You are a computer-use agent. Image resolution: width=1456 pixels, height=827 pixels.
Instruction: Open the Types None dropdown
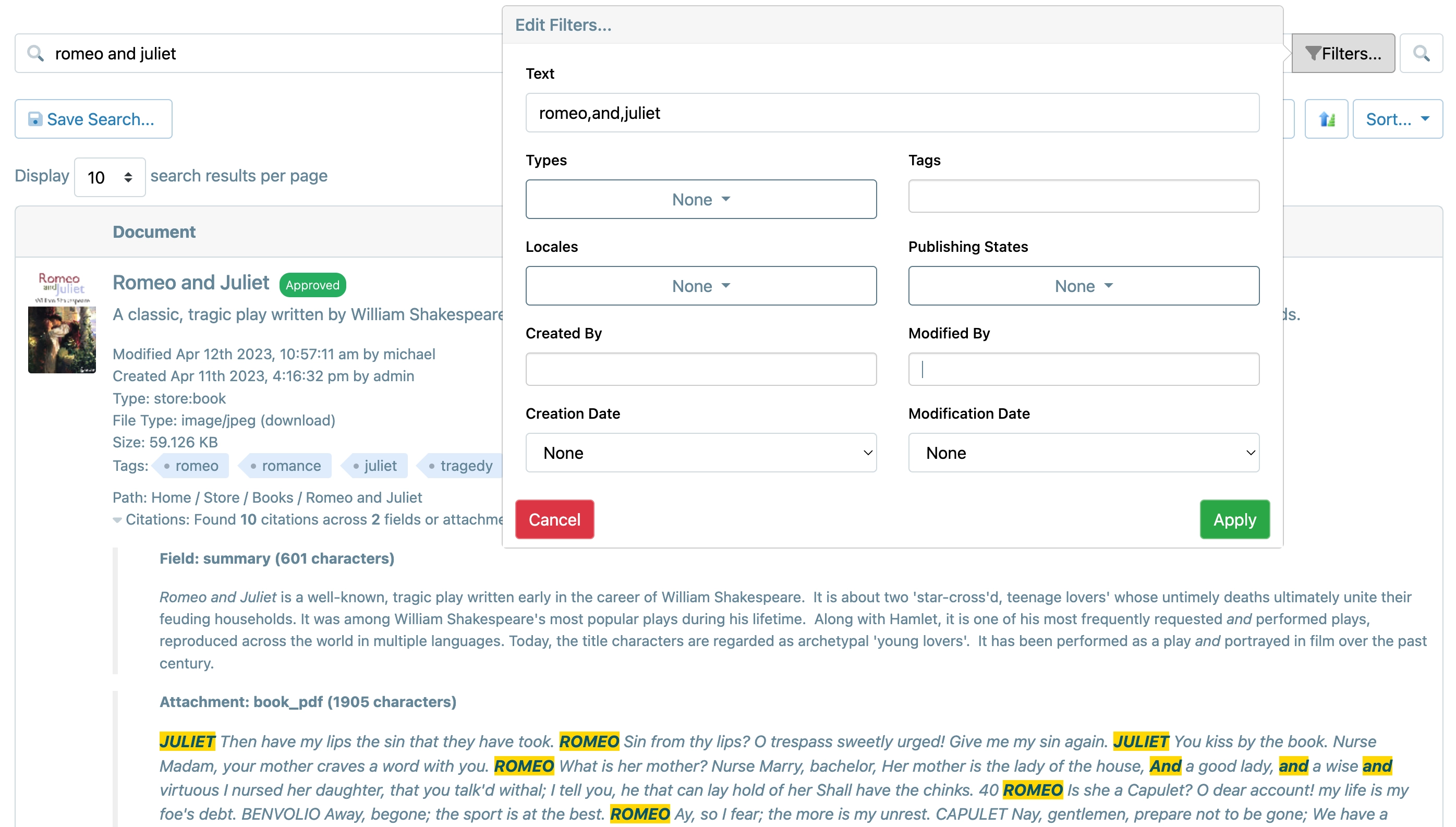coord(701,199)
